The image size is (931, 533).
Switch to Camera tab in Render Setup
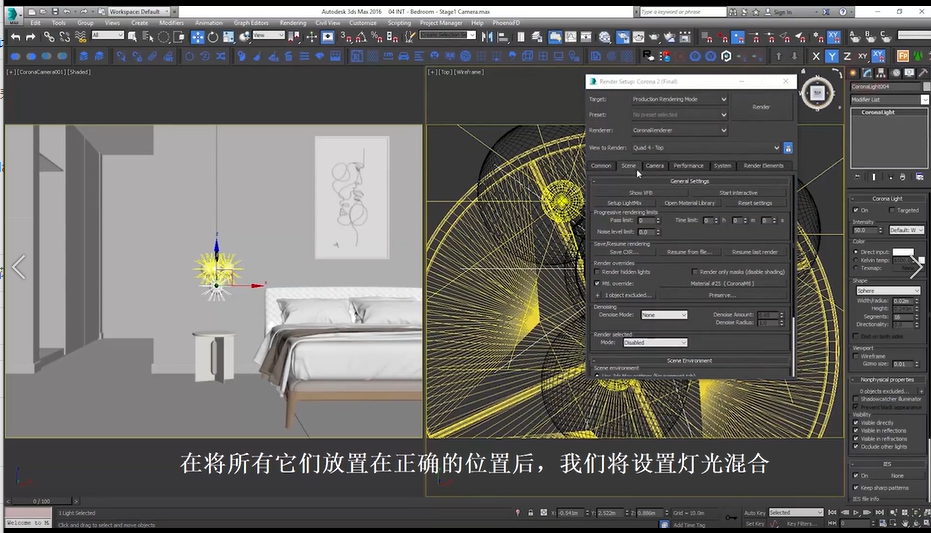[x=654, y=166]
